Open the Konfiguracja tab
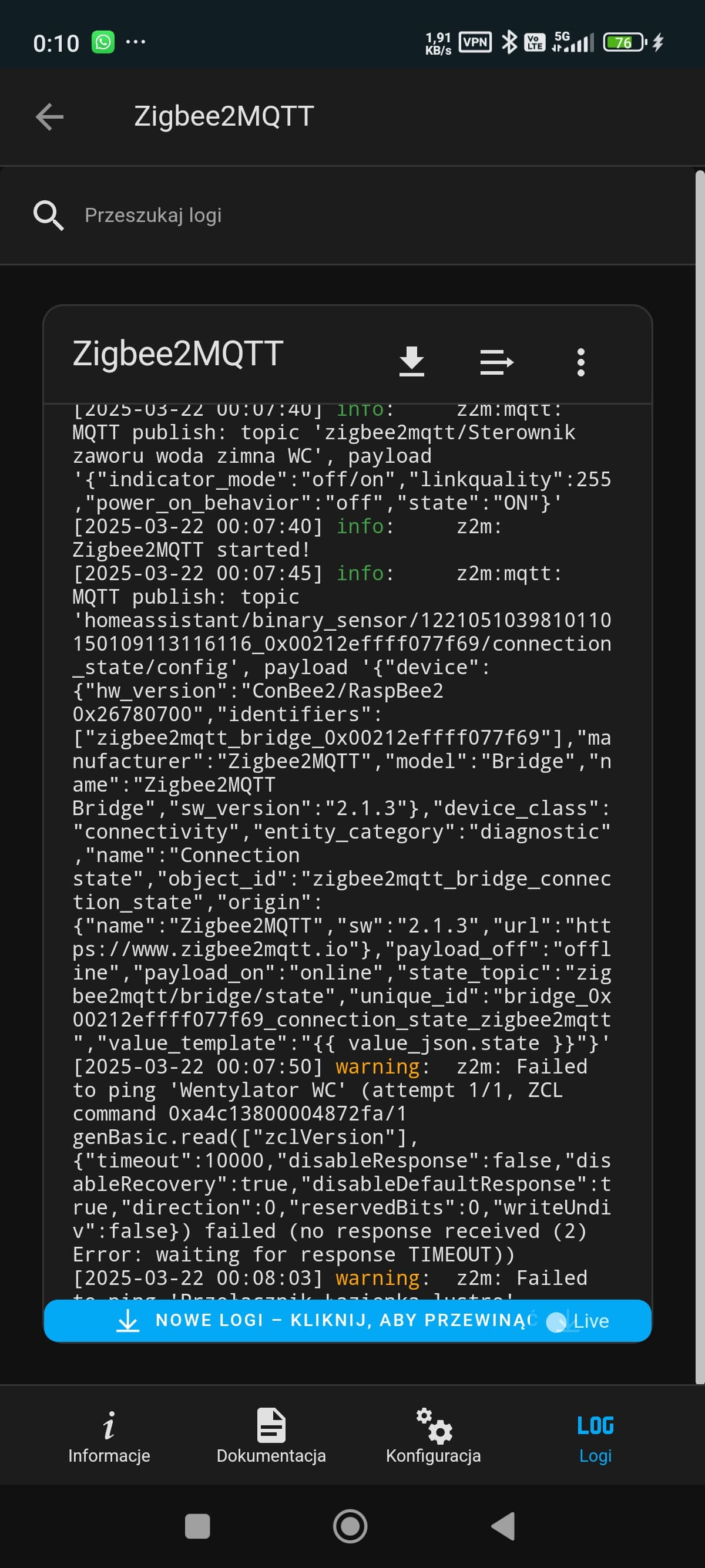The image size is (705, 1568). coord(434,1436)
